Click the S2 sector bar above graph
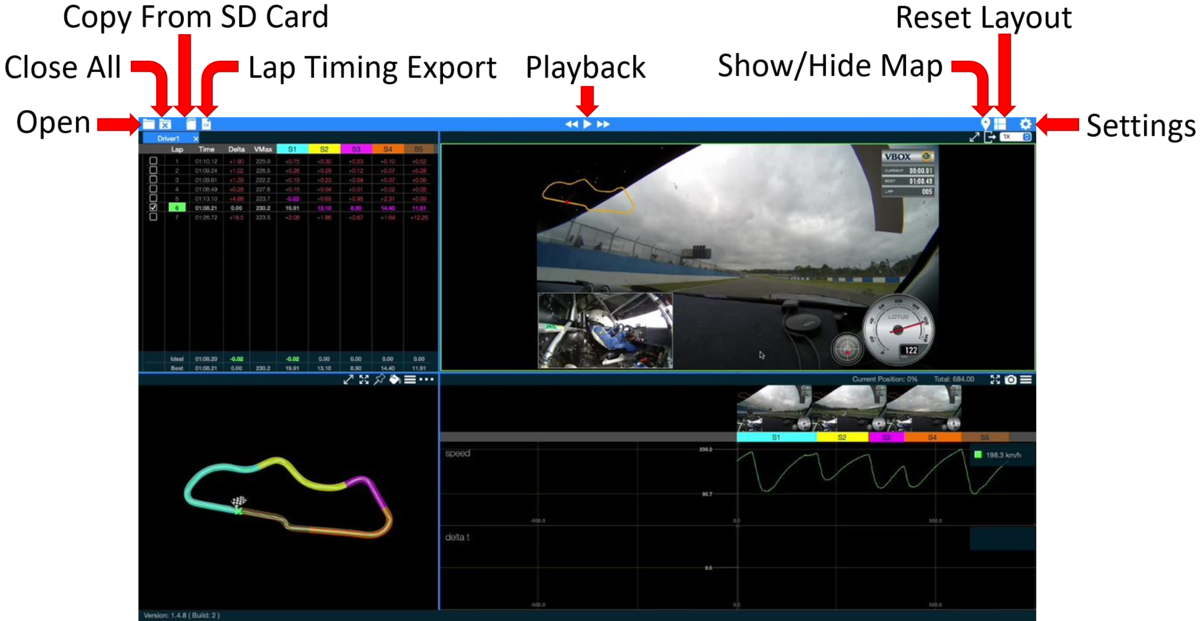This screenshot has width=1200, height=621. tap(843, 437)
